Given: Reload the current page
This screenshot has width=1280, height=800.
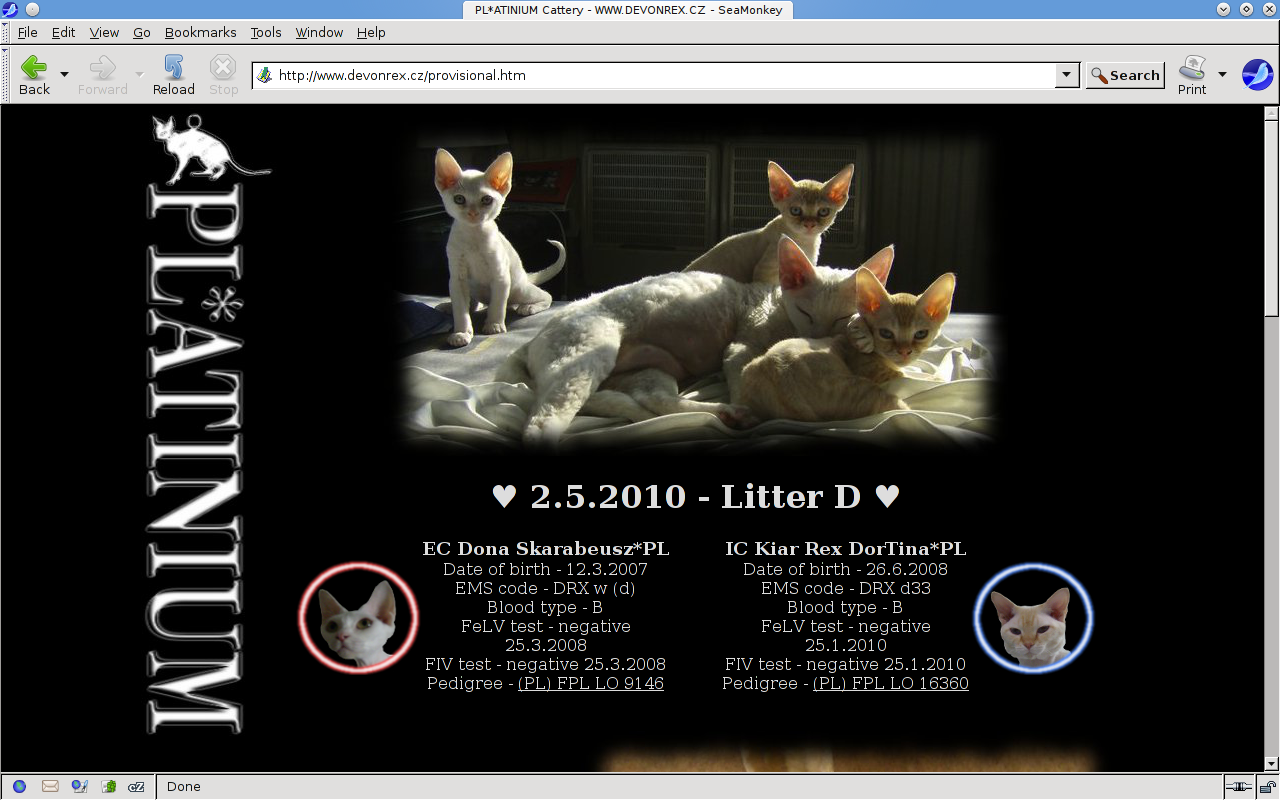Looking at the screenshot, I should (174, 75).
